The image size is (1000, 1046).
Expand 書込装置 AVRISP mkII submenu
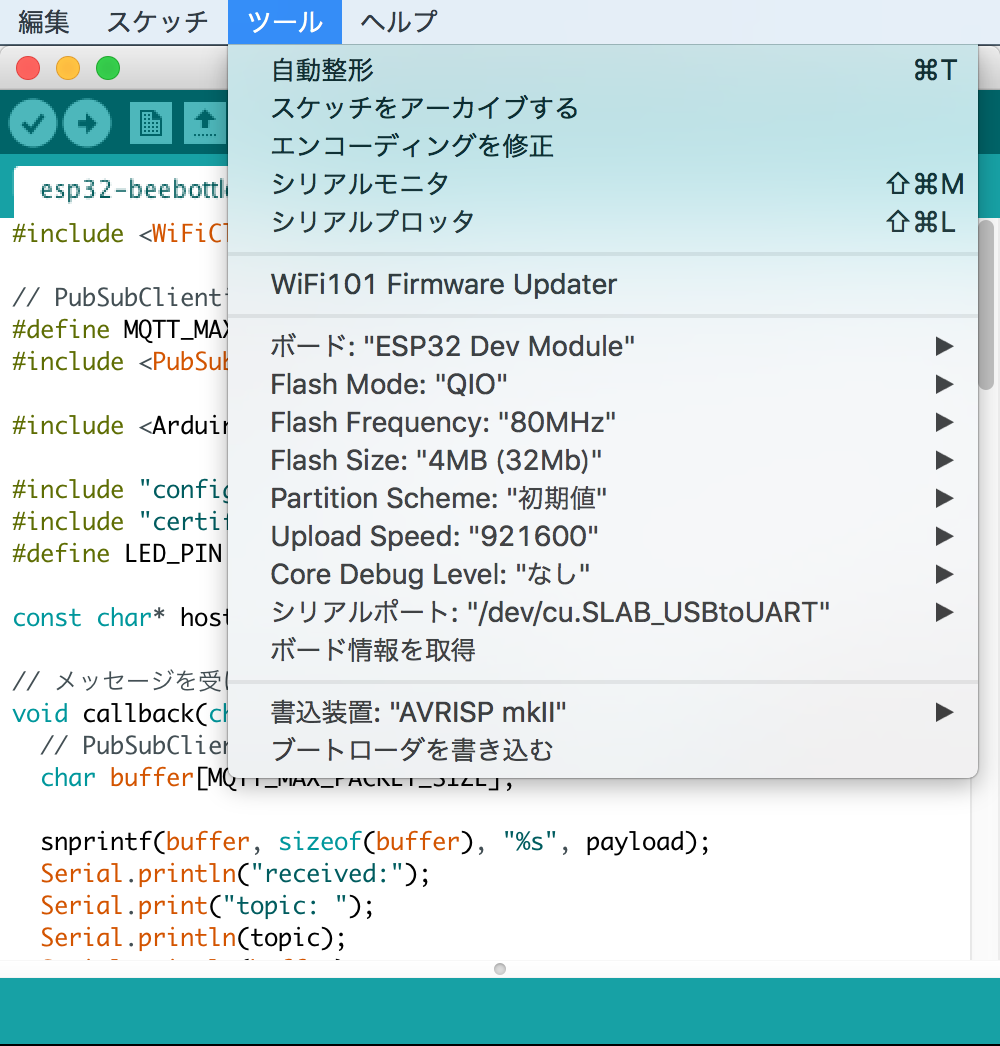tap(603, 712)
